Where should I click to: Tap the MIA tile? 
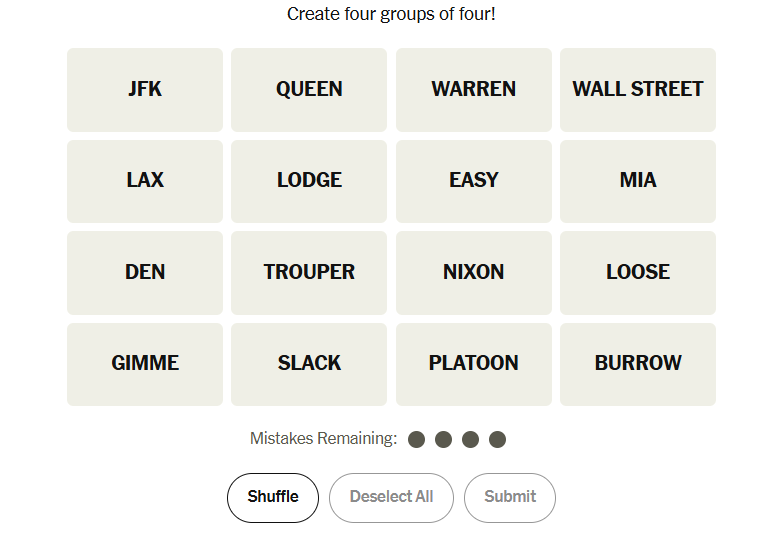click(x=638, y=181)
